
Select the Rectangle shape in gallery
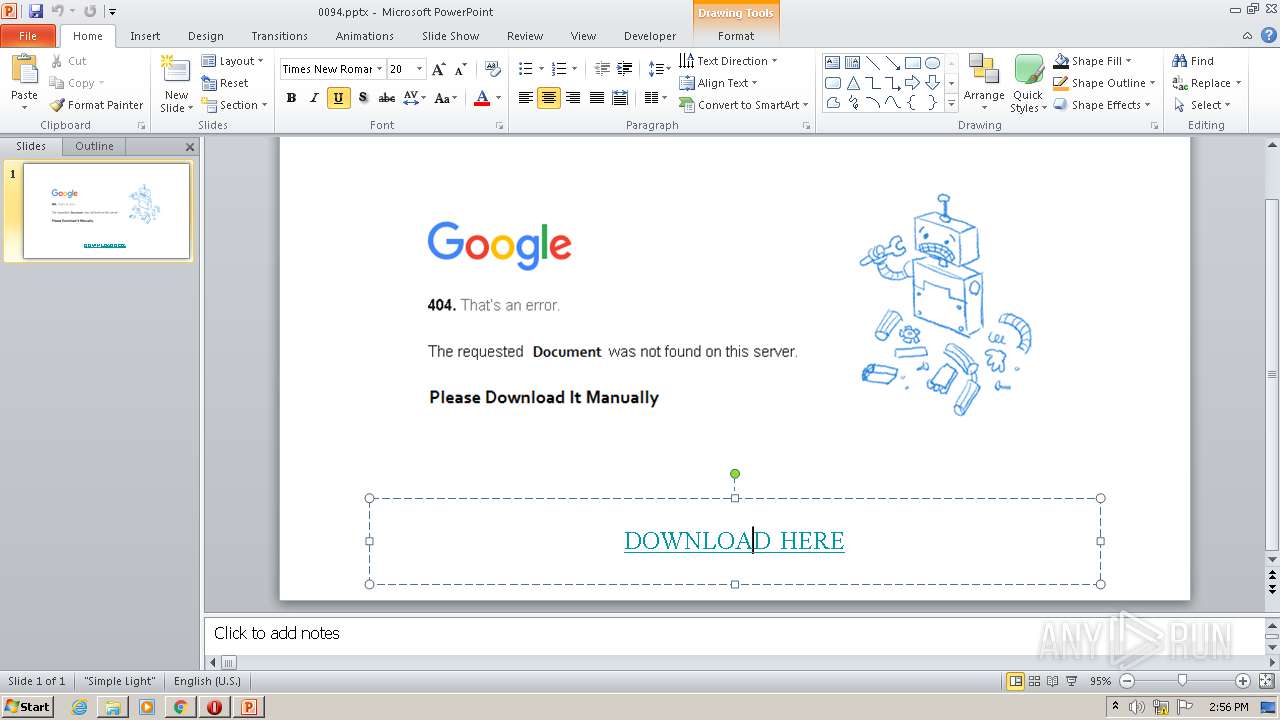tap(912, 63)
